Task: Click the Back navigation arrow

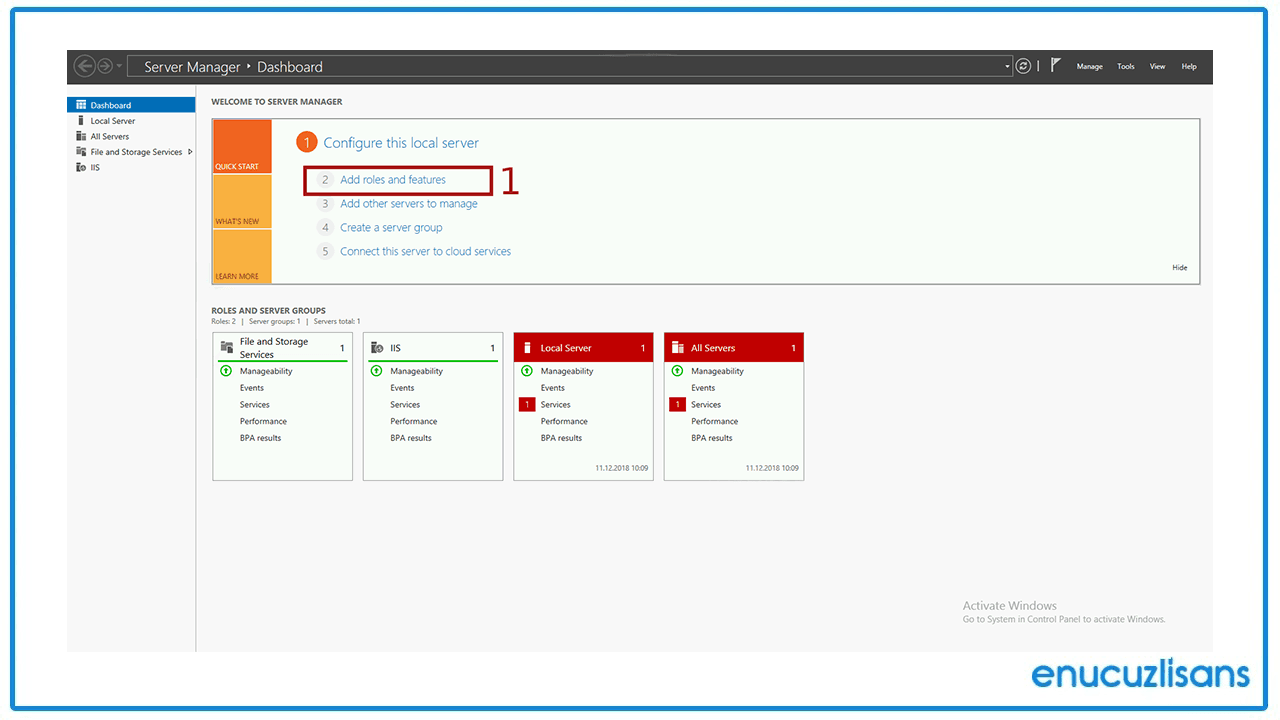Action: (x=85, y=66)
